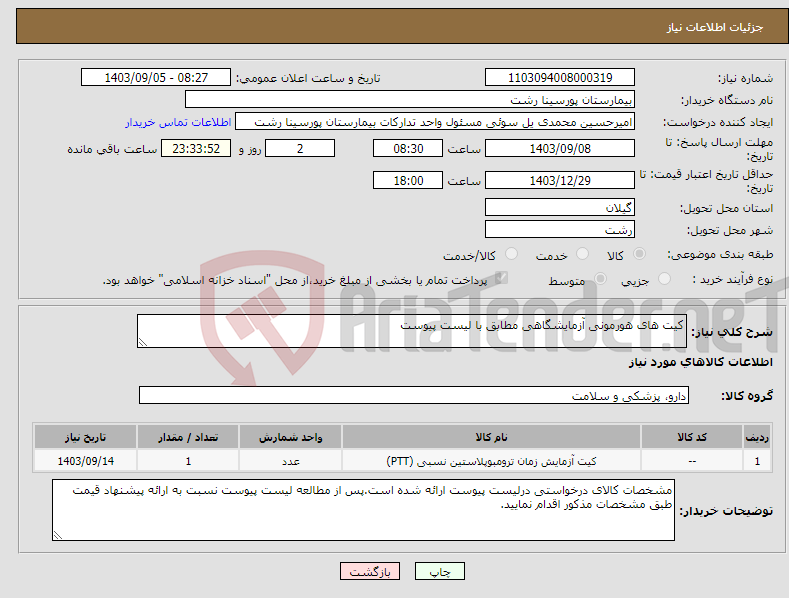Click the چاپ (print) button
The width and height of the screenshot is (789, 598).
coord(439,571)
